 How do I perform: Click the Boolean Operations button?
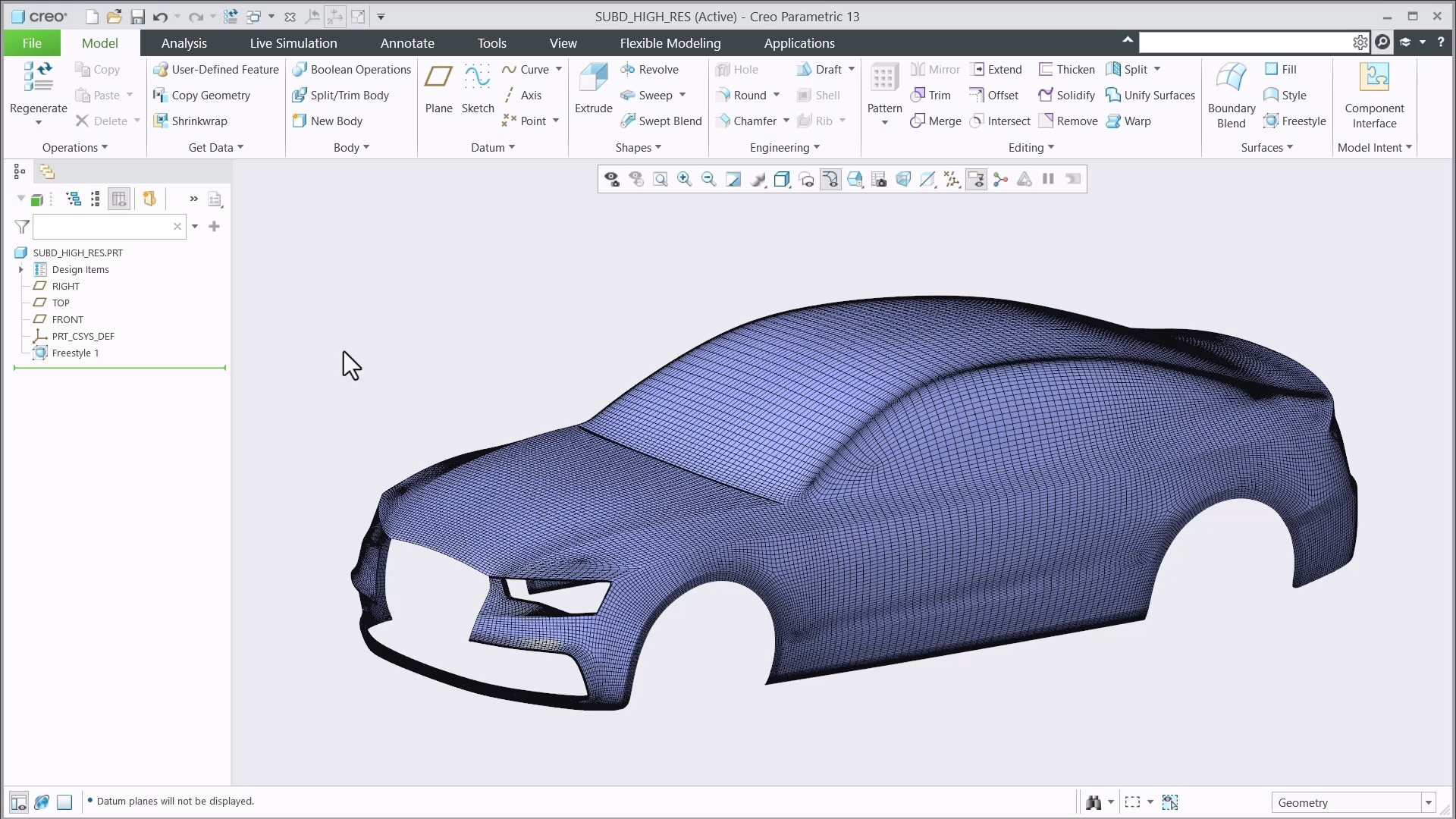tap(352, 70)
